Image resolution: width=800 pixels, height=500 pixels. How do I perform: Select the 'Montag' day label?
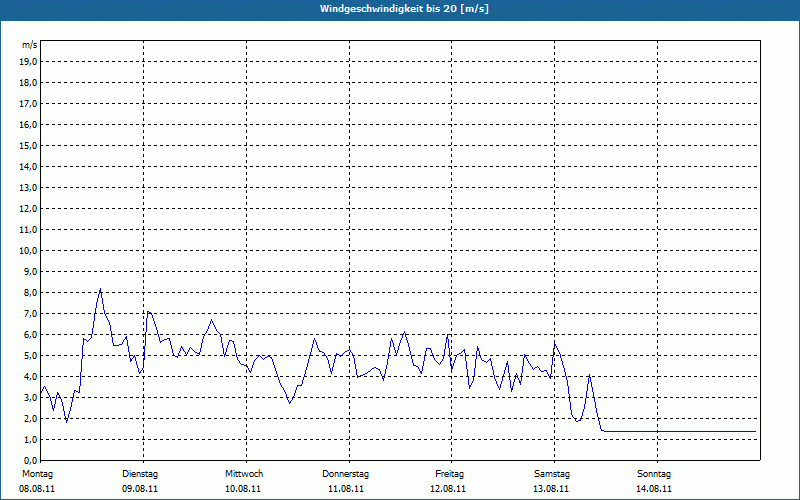[37, 474]
